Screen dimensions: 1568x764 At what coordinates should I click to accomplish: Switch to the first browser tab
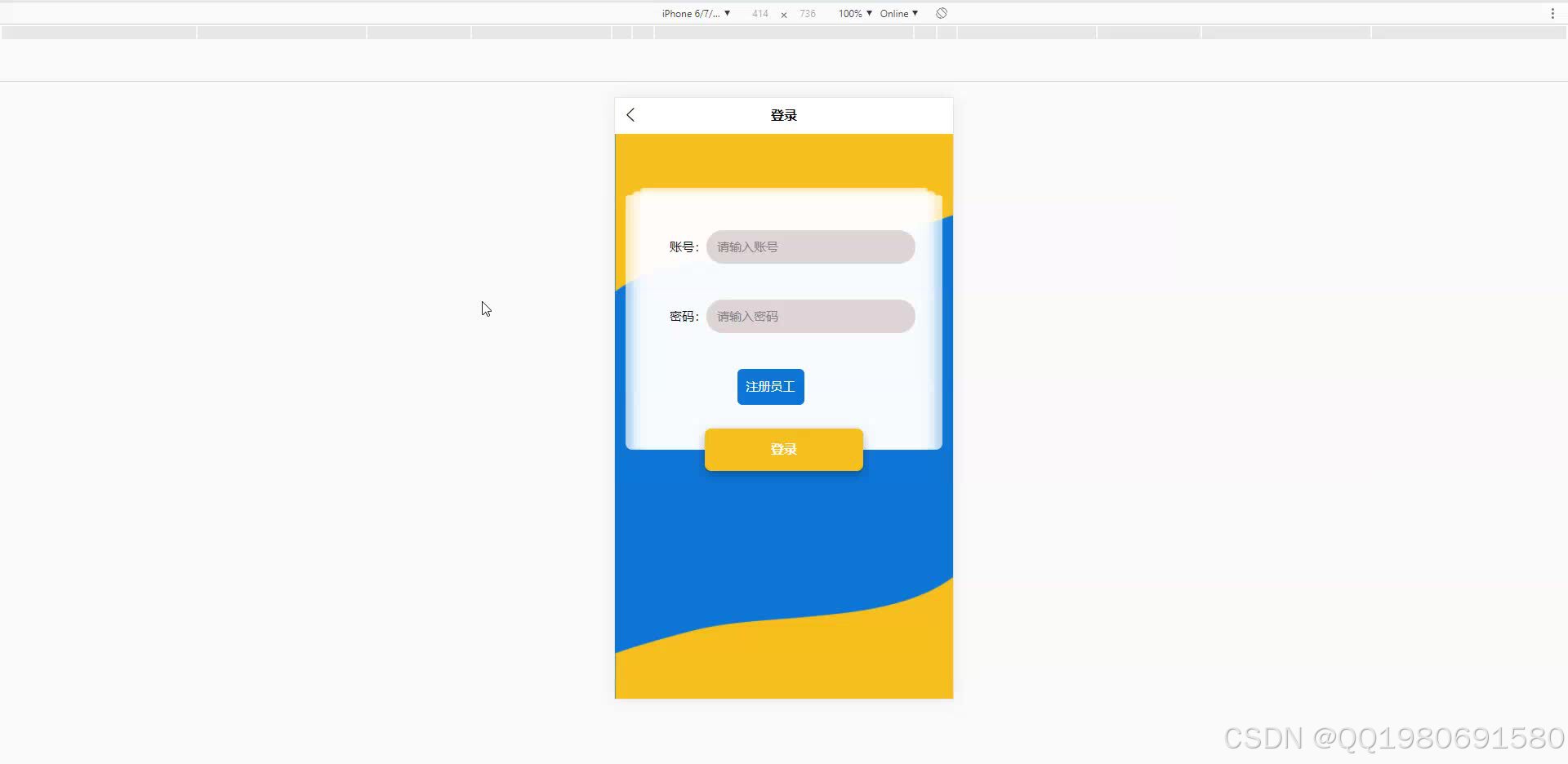click(x=98, y=32)
